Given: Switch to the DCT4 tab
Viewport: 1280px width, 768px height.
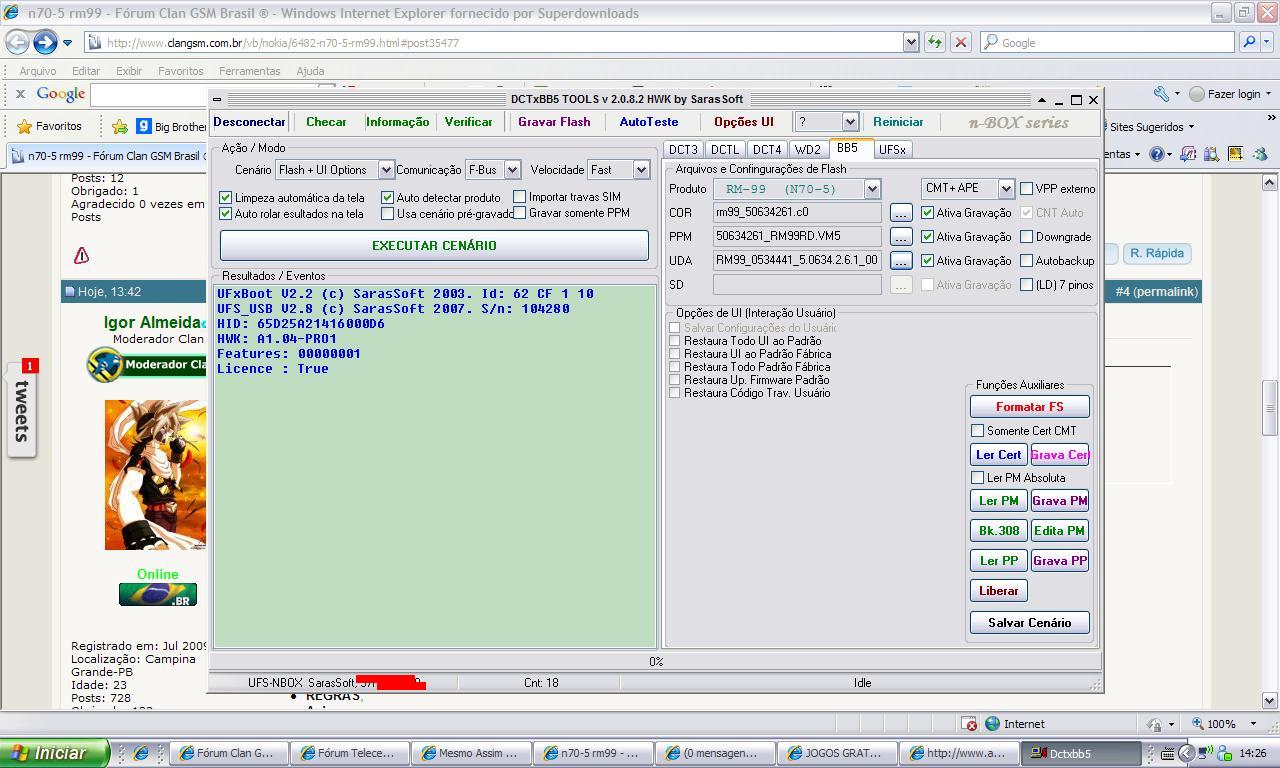Looking at the screenshot, I should click(767, 150).
